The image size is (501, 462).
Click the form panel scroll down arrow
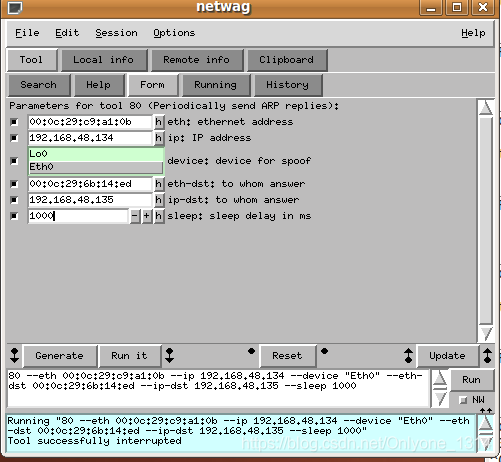pos(486,333)
